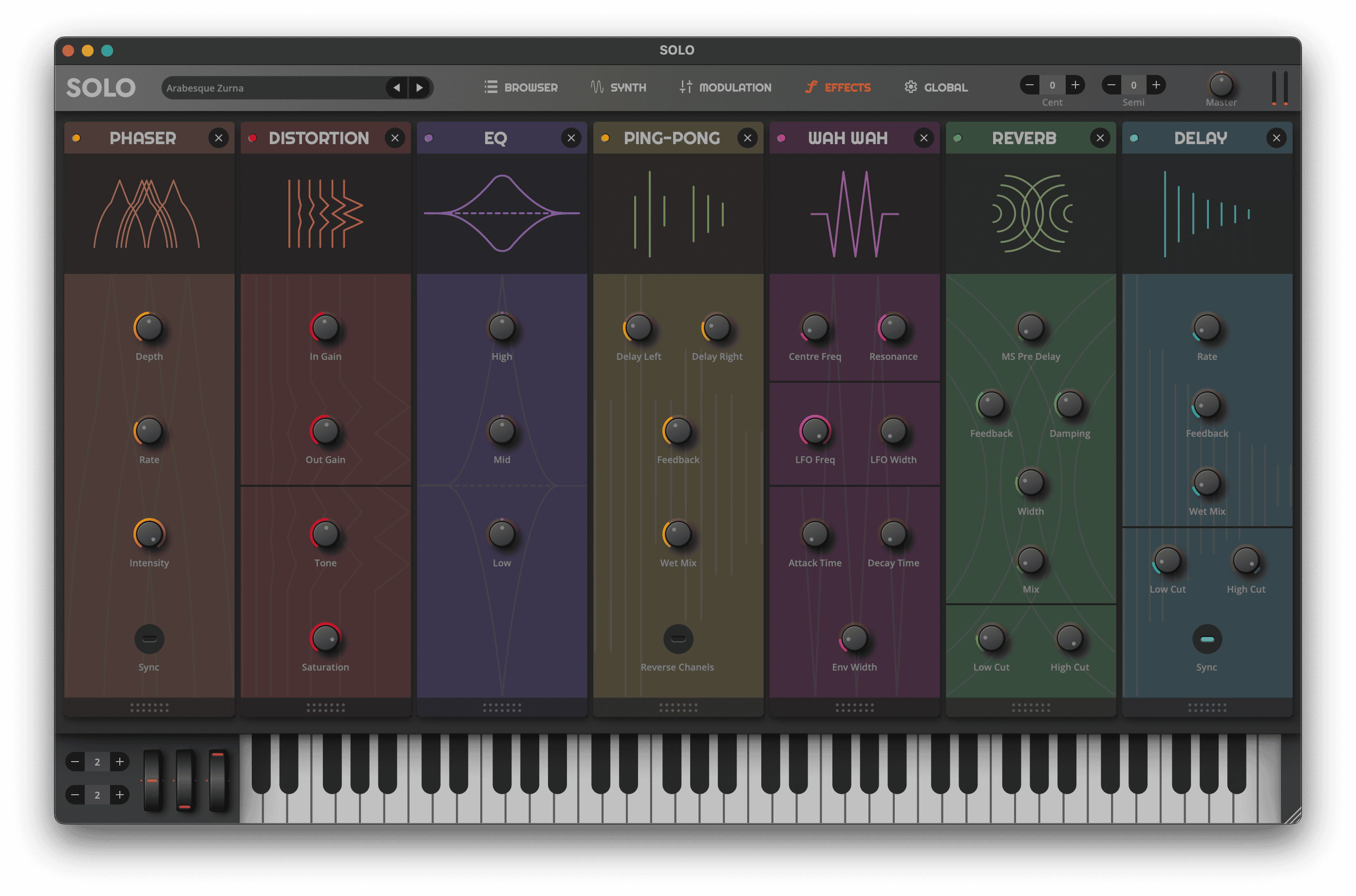Toggle the Phaser power indicator dot

[76, 138]
